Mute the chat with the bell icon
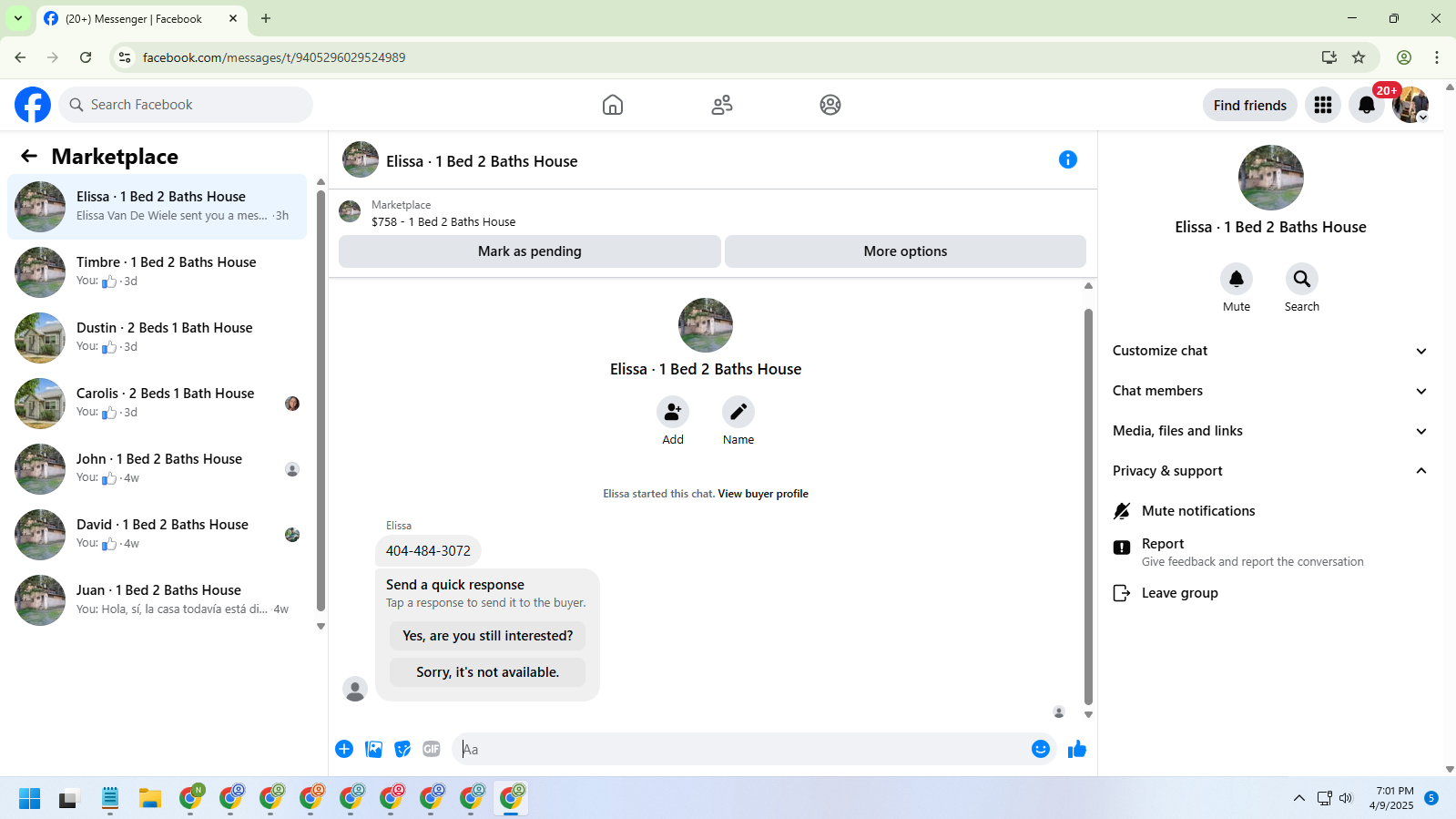Viewport: 1456px width, 819px height. coord(1237,279)
